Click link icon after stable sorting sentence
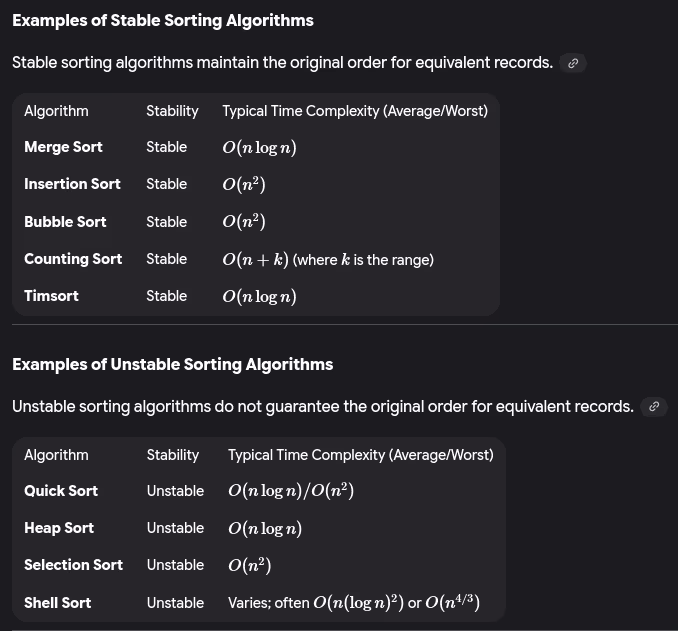The image size is (678, 631). tap(573, 63)
